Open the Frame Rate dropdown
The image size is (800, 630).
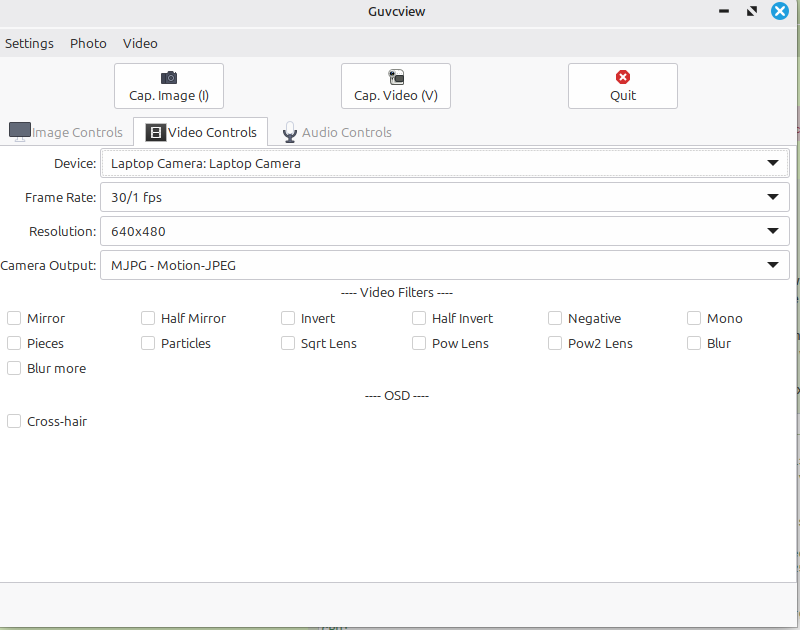[444, 197]
